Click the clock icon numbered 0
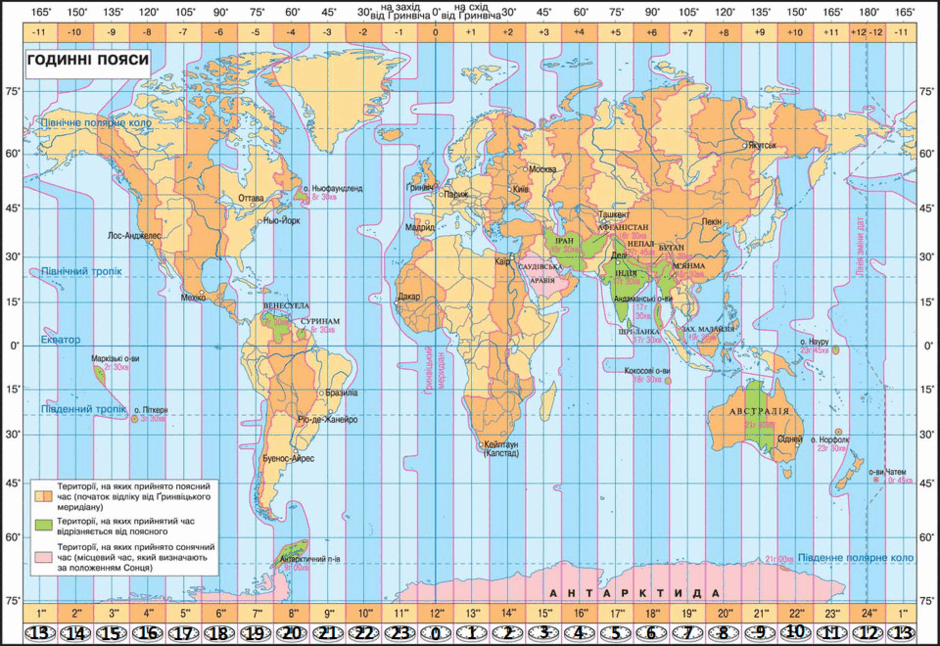This screenshot has width=940, height=646. (436, 633)
